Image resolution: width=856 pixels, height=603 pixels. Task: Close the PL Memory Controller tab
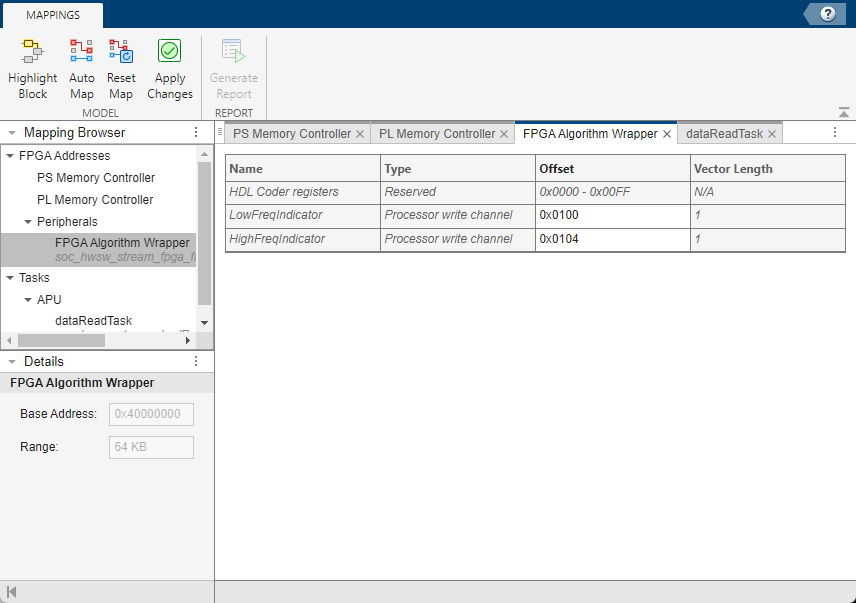pos(504,134)
